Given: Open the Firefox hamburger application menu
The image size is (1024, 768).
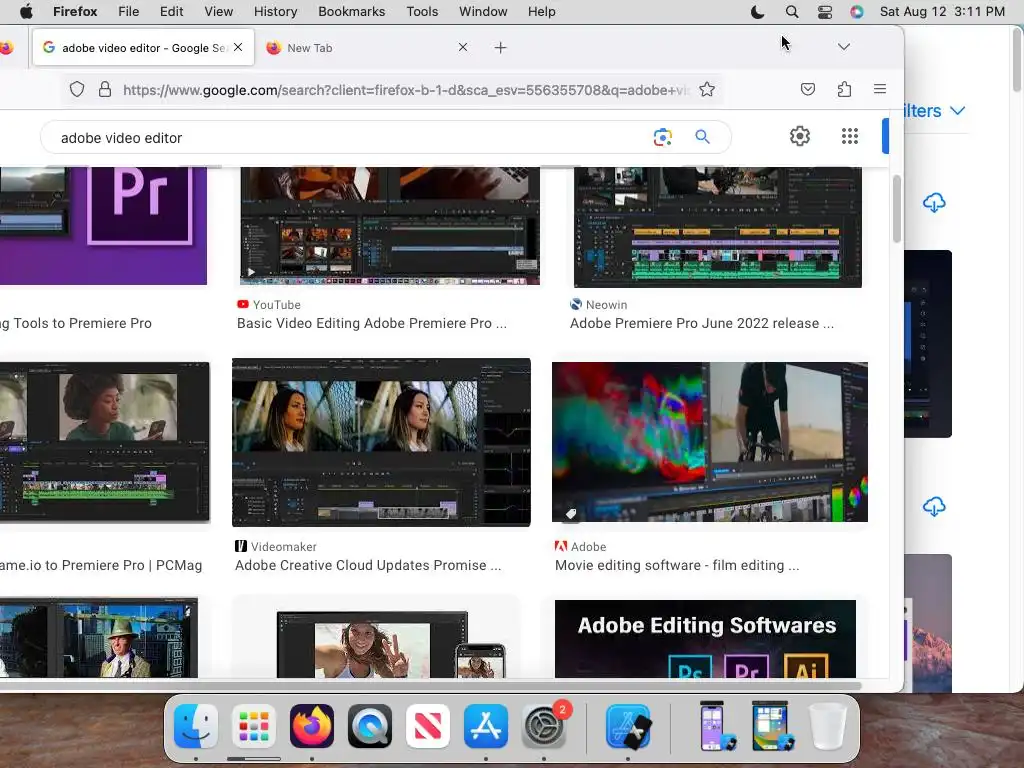Looking at the screenshot, I should tap(880, 89).
